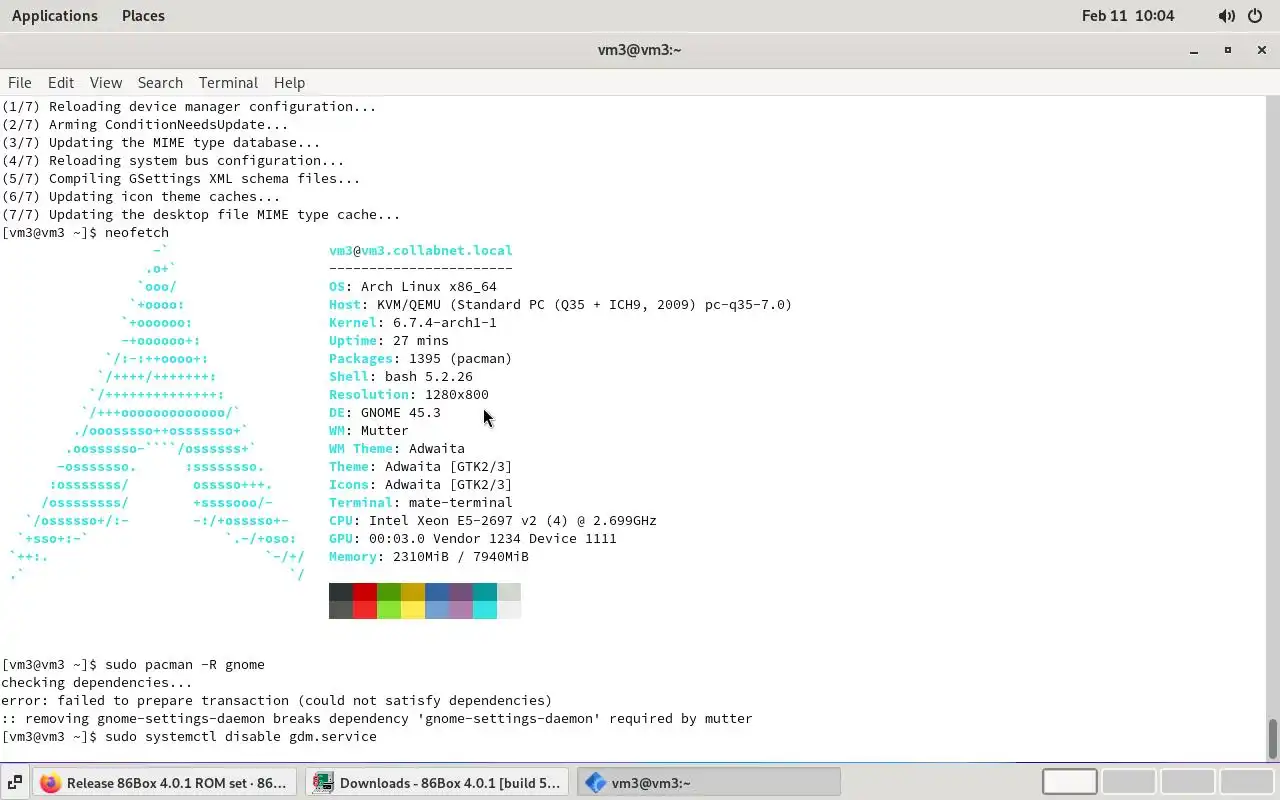Image resolution: width=1280 pixels, height=800 pixels.
Task: Open the Terminal menu
Action: (x=228, y=83)
